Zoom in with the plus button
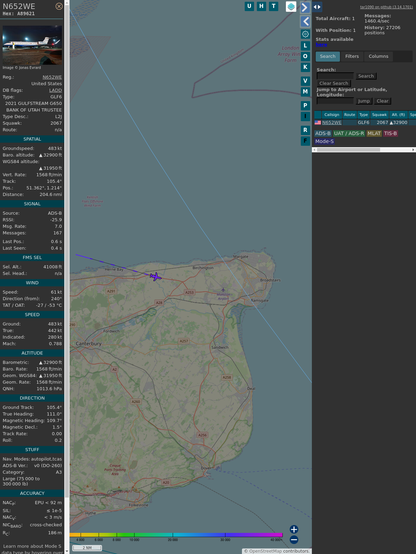The image size is (416, 554). tap(294, 529)
